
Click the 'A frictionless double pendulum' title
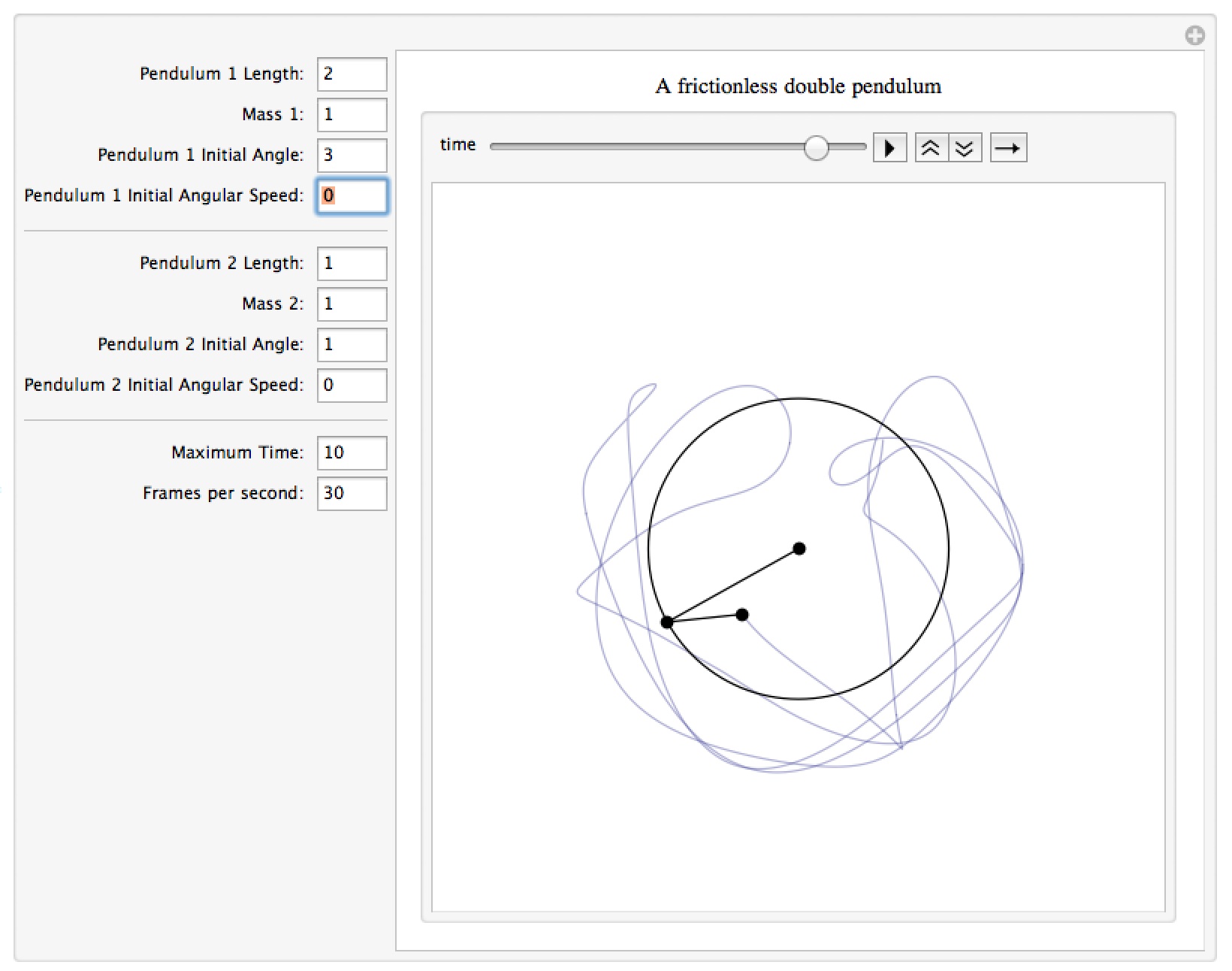[798, 86]
